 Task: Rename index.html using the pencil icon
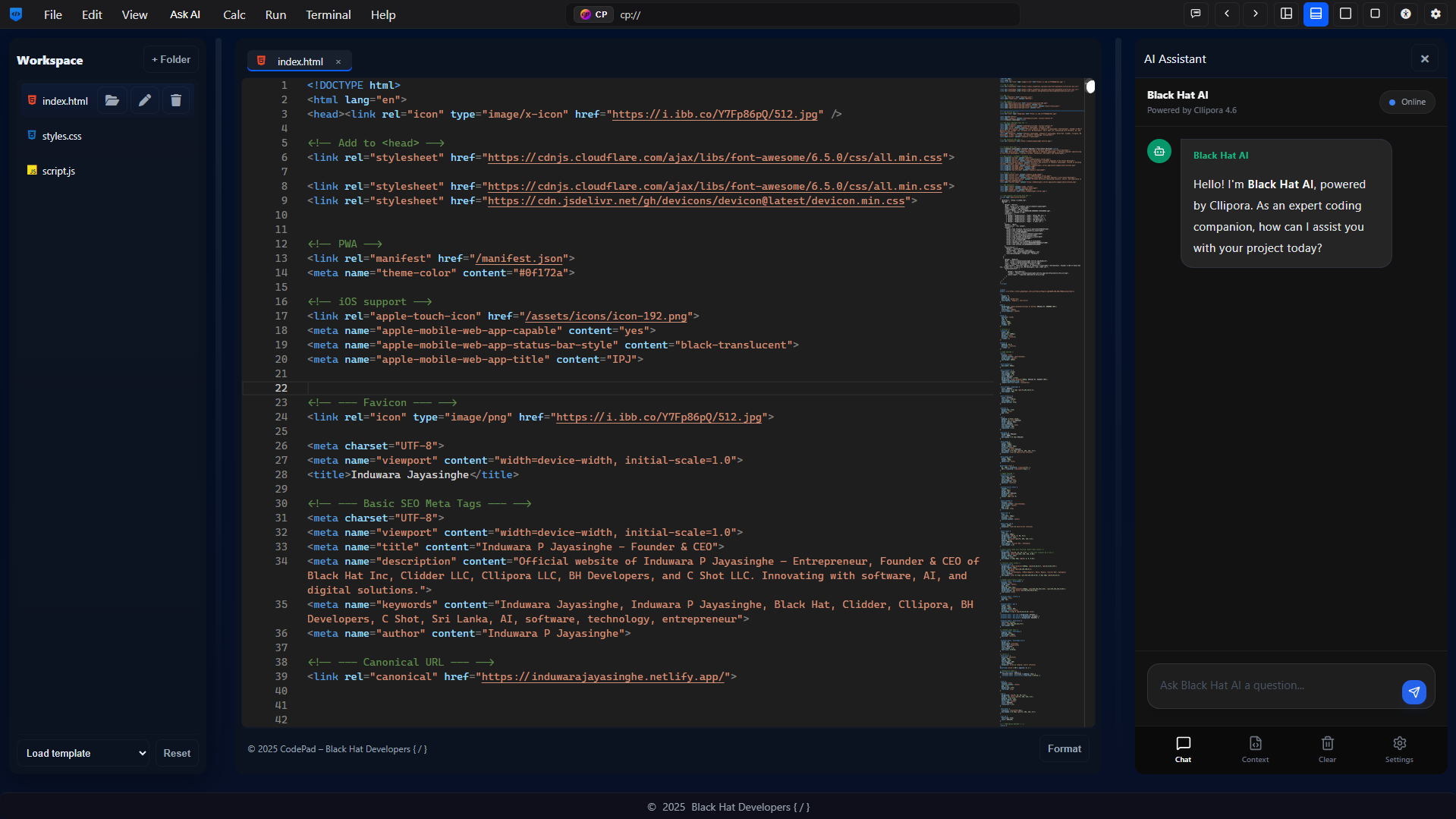[x=144, y=99]
